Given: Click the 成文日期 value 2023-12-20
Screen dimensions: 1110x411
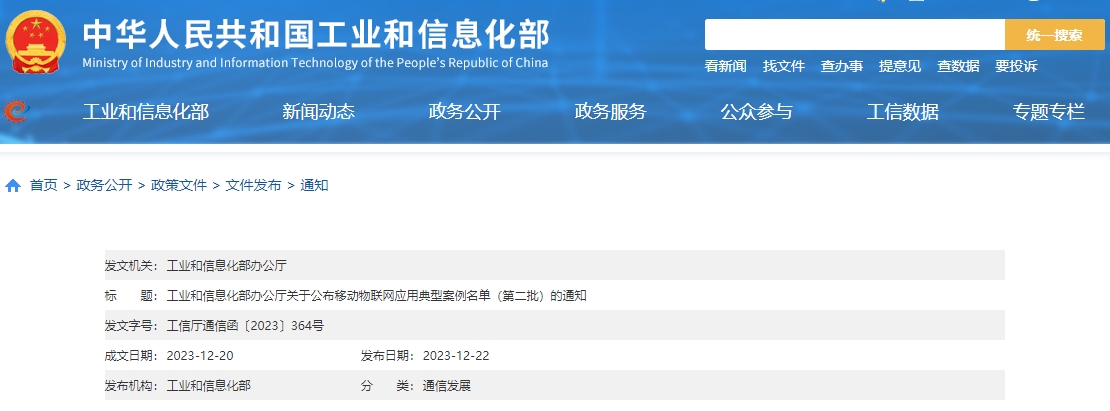Looking at the screenshot, I should [200, 356].
